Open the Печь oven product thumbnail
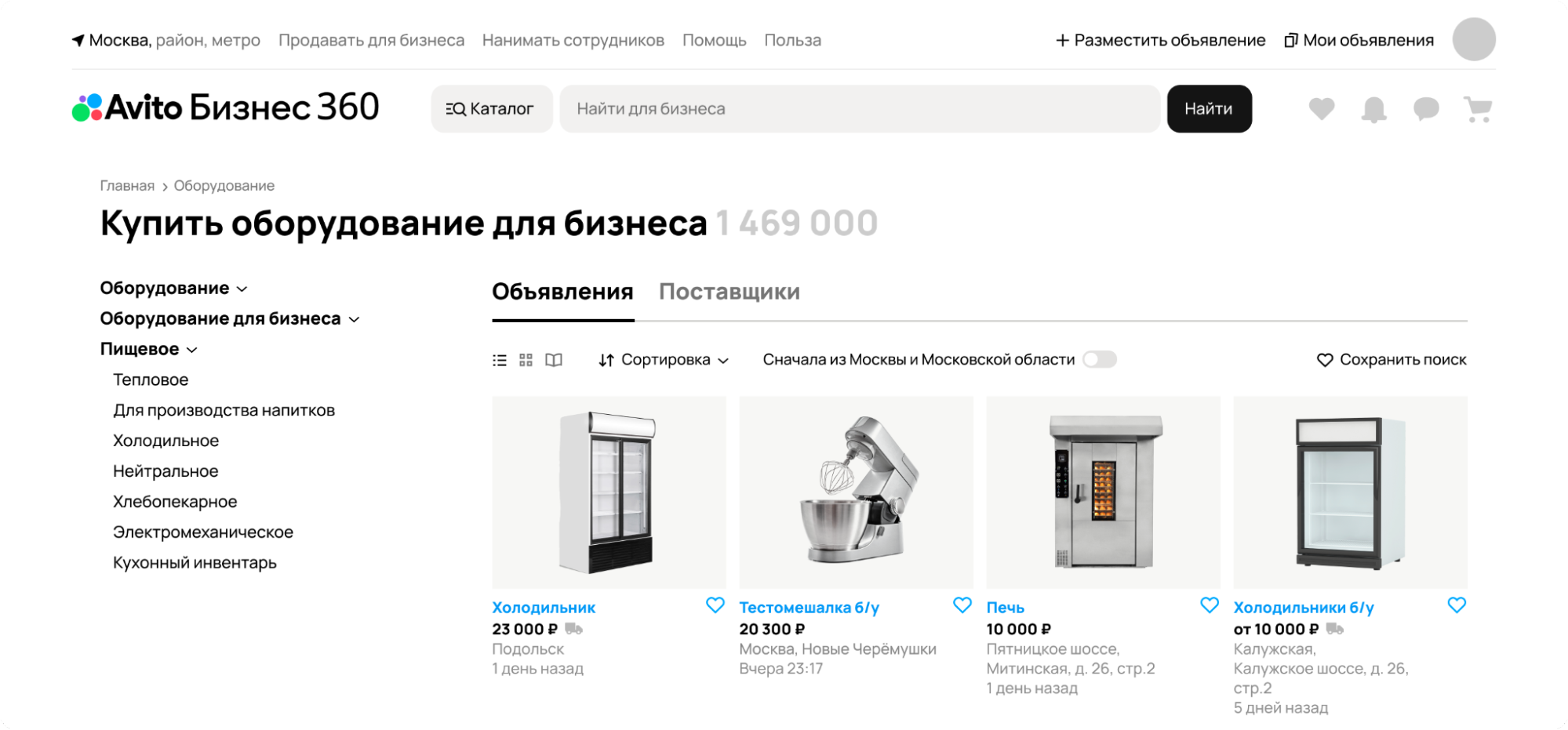Screen dimensions: 1568x730 point(1103,492)
